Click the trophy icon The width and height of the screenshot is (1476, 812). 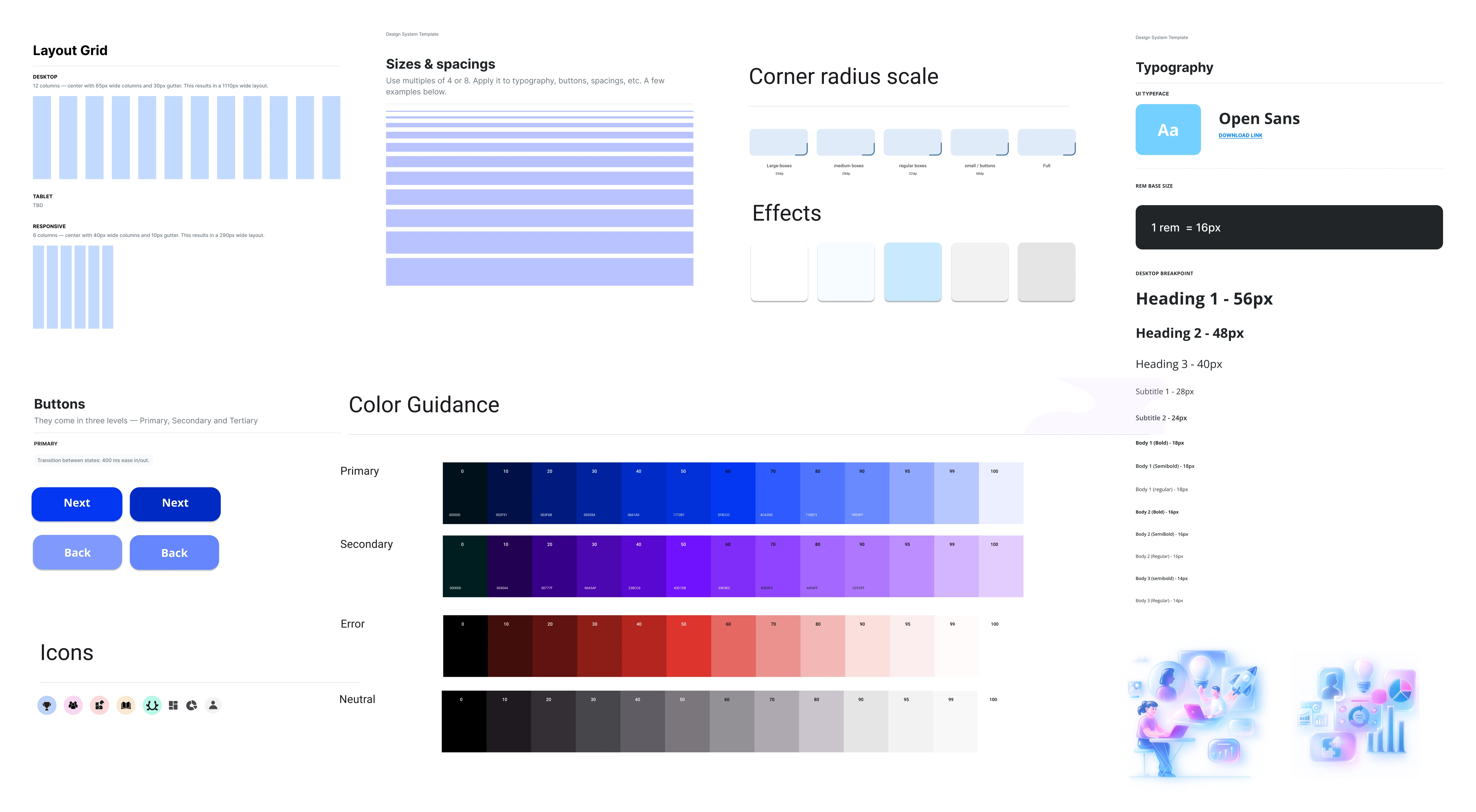47,705
